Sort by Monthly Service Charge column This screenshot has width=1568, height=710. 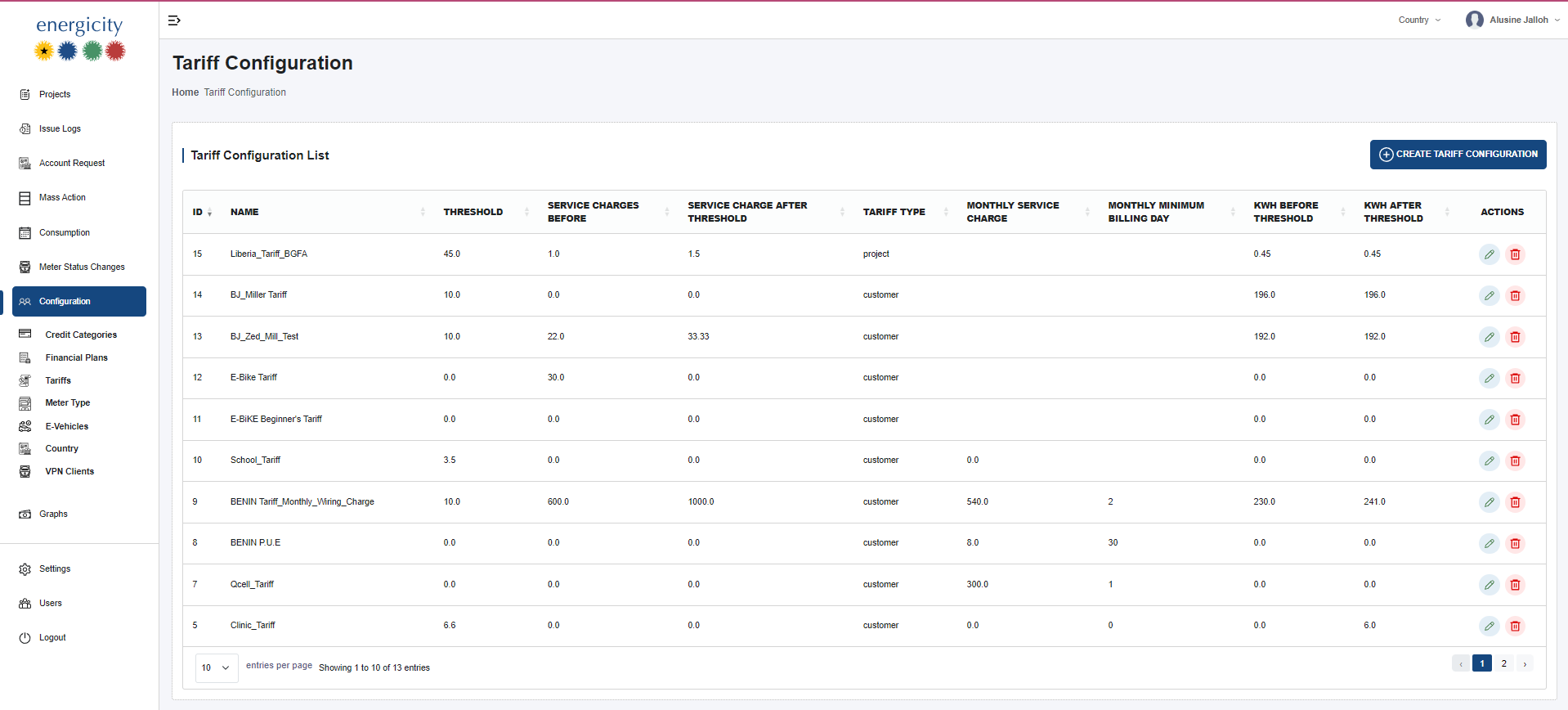1028,212
